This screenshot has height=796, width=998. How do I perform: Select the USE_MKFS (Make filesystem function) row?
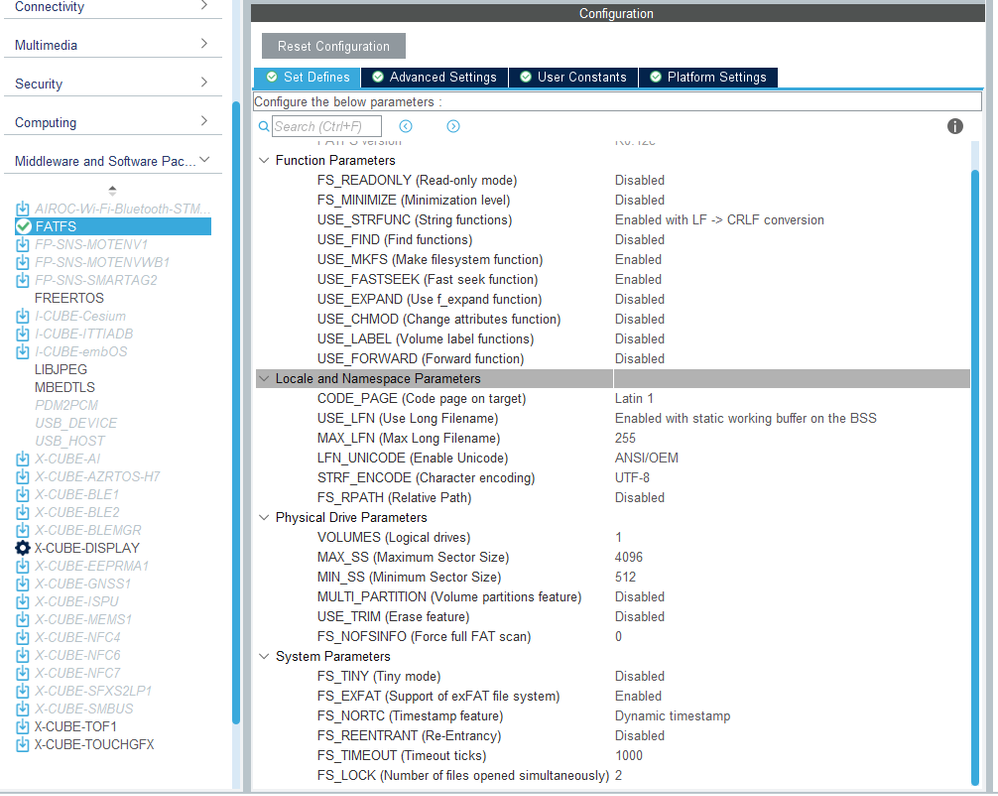click(613, 260)
